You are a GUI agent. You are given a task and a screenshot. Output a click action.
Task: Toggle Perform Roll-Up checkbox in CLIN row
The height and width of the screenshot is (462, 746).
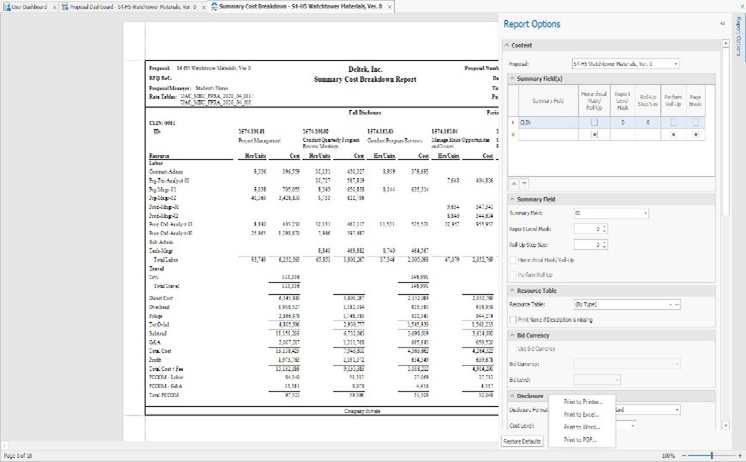(x=673, y=122)
